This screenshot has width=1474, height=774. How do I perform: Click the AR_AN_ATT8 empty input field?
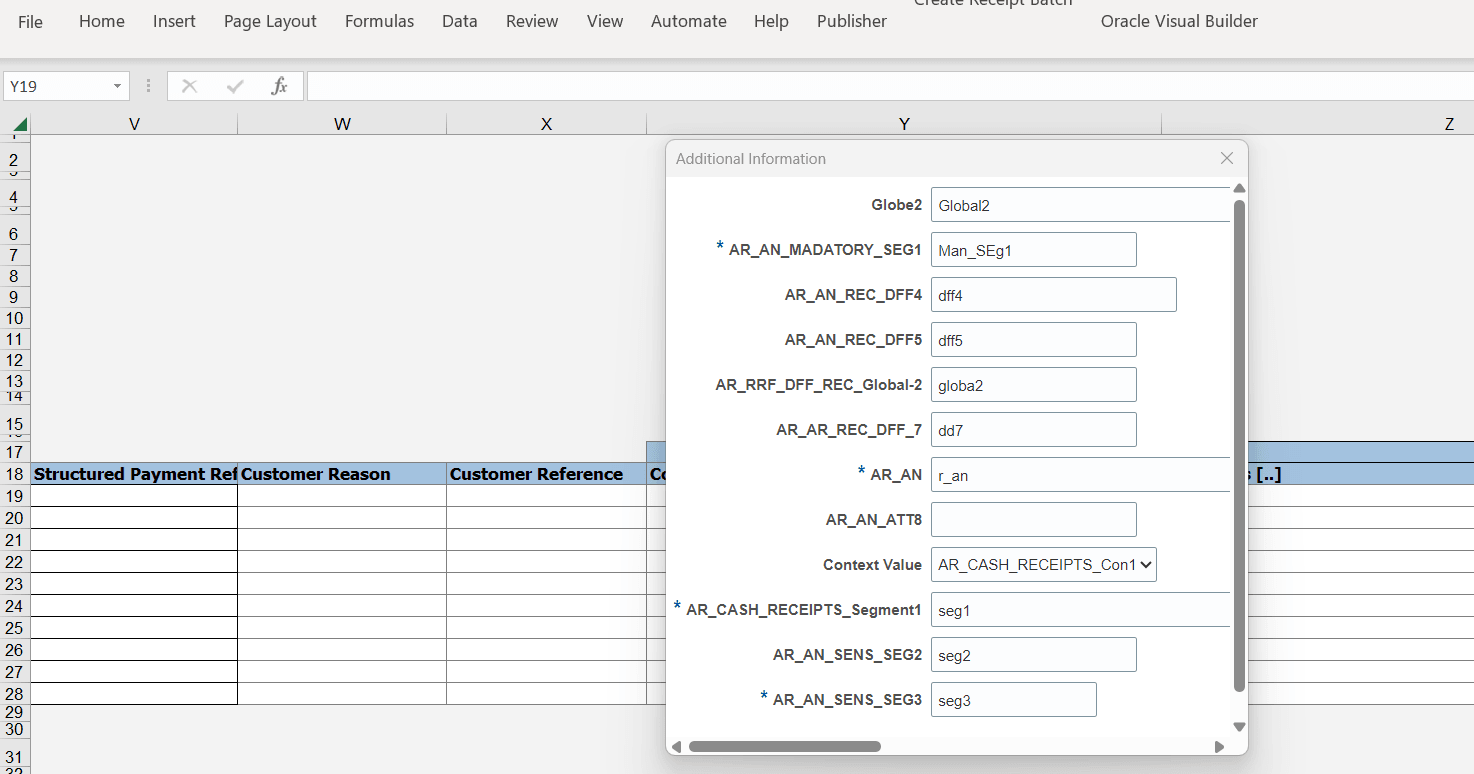[x=1033, y=519]
